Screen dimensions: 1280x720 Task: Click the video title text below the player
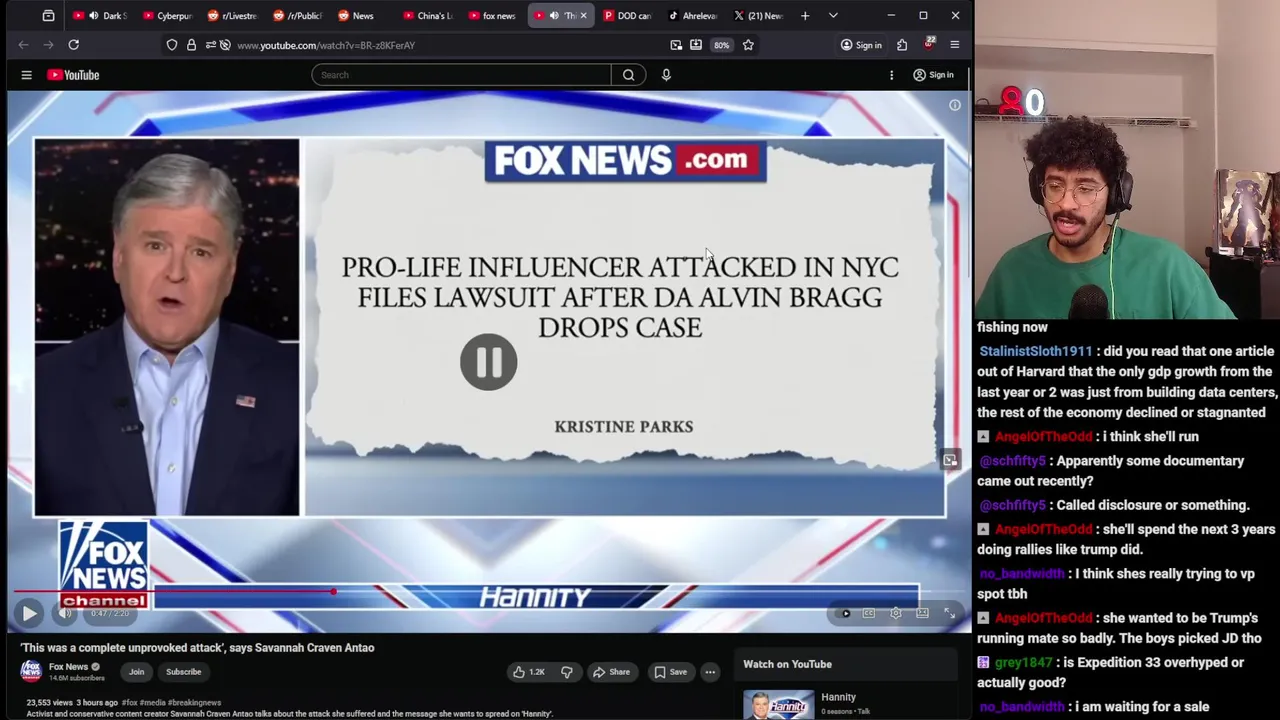pos(197,648)
